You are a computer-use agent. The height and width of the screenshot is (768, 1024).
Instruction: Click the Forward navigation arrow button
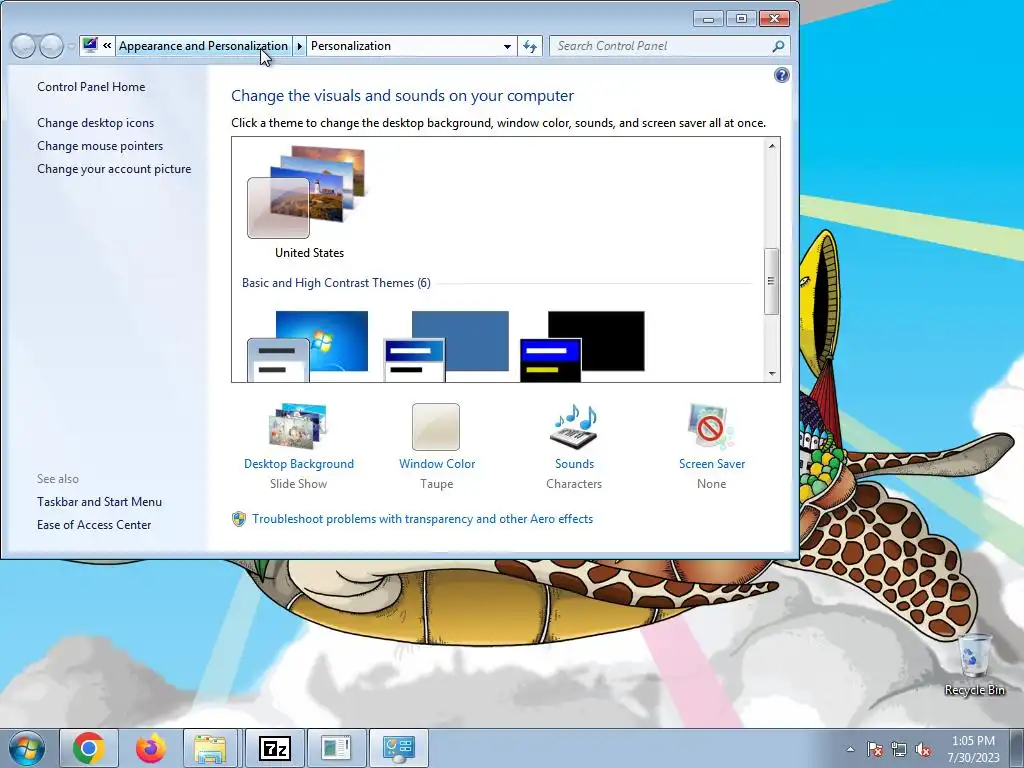point(51,46)
